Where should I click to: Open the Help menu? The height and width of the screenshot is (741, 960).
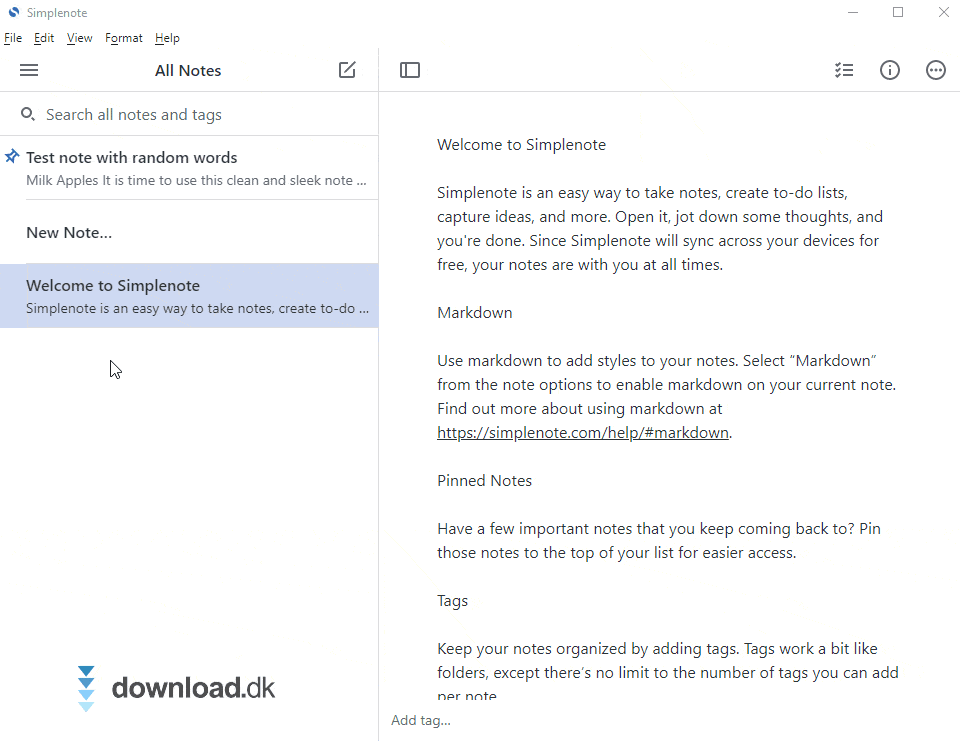coord(167,38)
